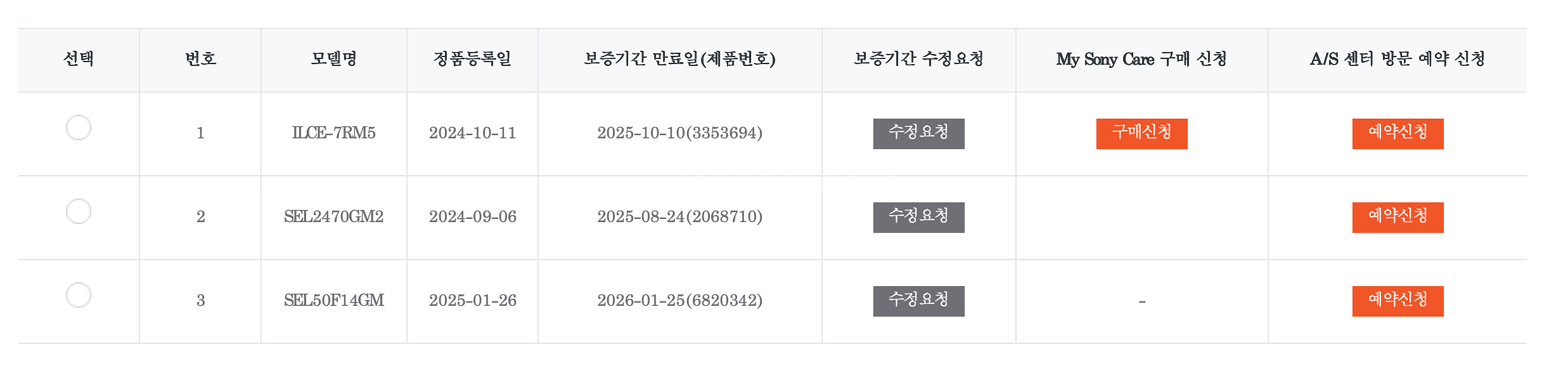Select the radio button for SEL2470GM2
This screenshot has height=368, width=1568.
(x=79, y=211)
